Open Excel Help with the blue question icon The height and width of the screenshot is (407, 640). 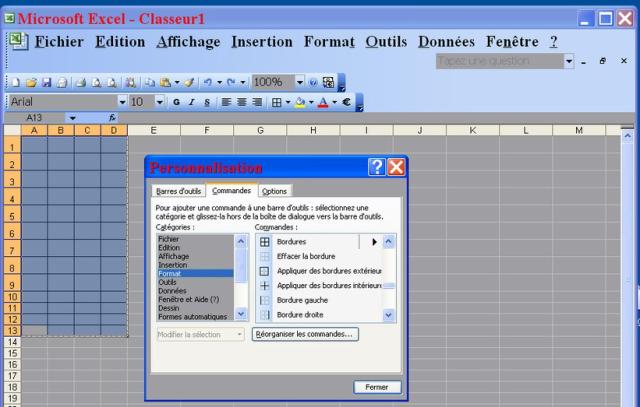313,82
